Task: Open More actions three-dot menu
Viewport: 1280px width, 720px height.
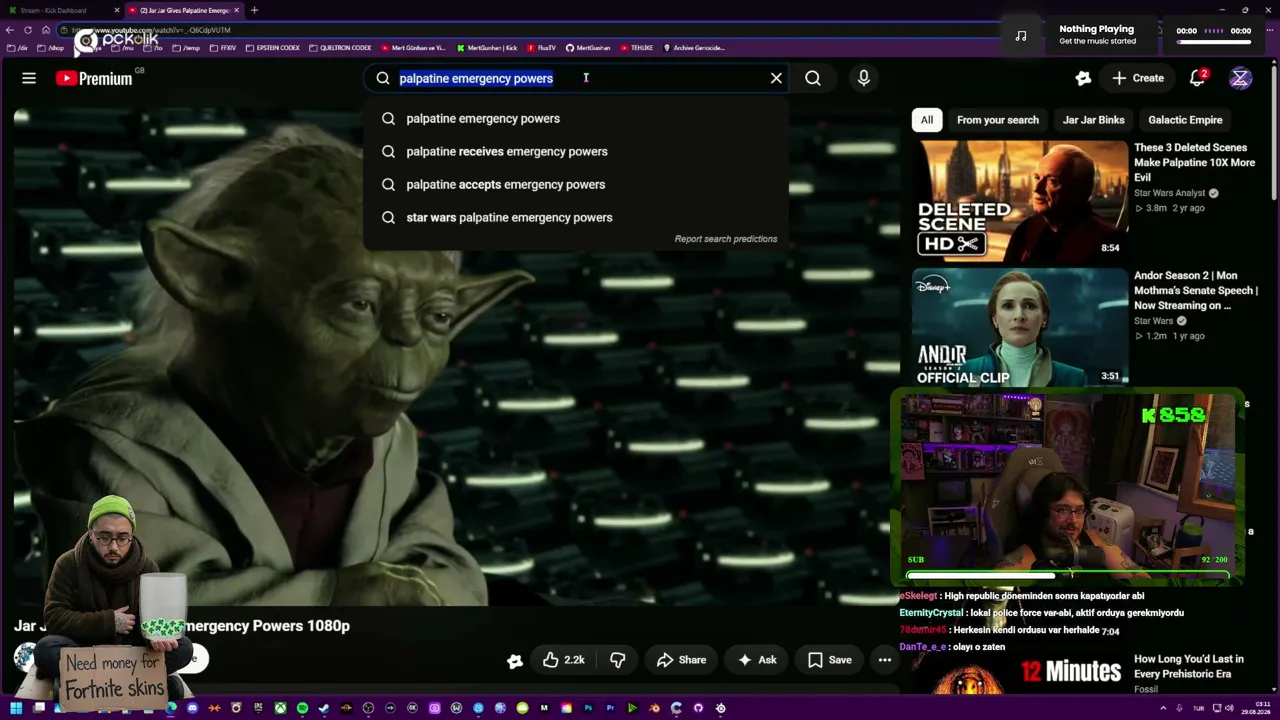Action: [885, 660]
